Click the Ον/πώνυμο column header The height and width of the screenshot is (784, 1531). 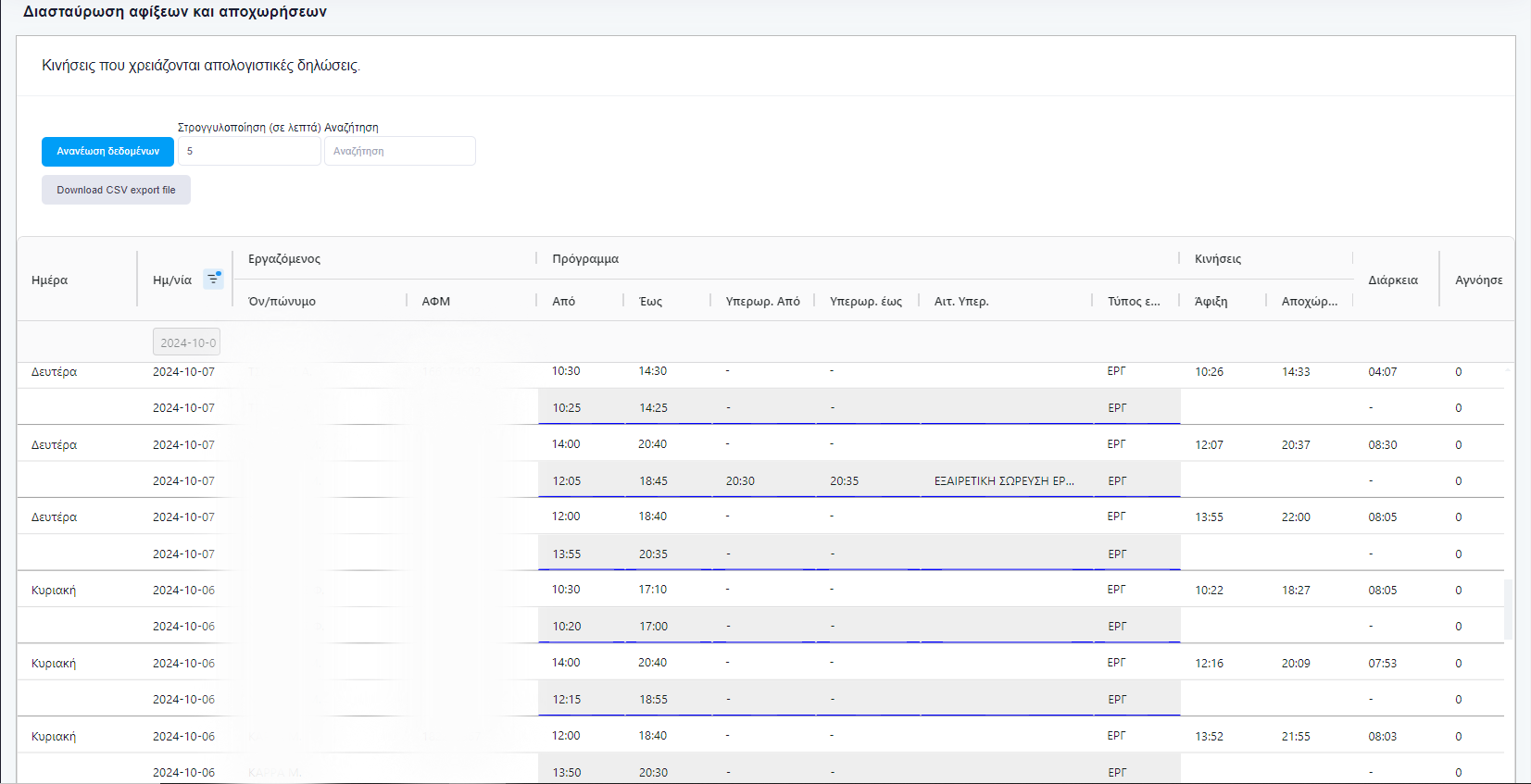click(x=282, y=301)
